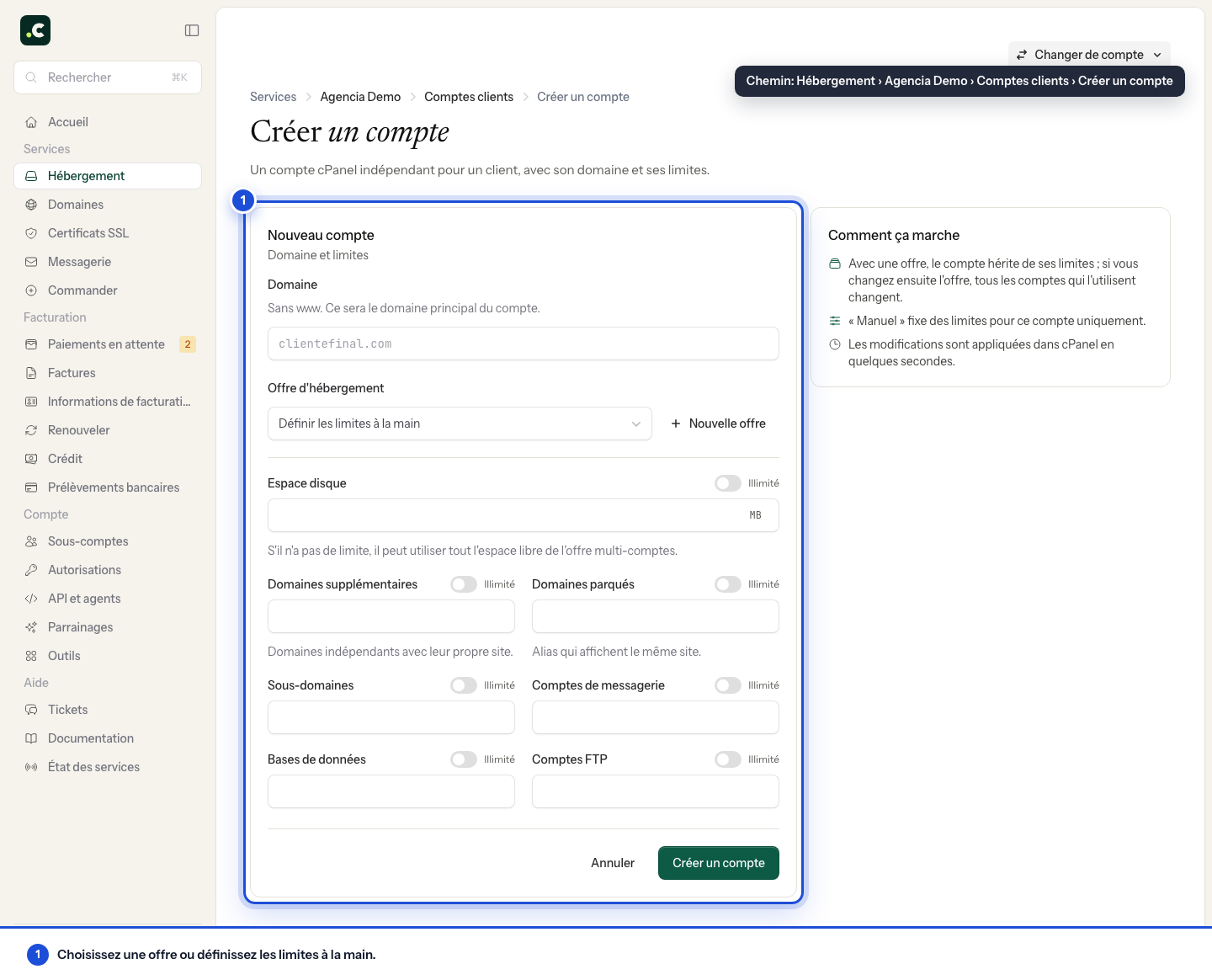Follow the Services breadcrumb link
The height and width of the screenshot is (980, 1212).
click(x=273, y=97)
